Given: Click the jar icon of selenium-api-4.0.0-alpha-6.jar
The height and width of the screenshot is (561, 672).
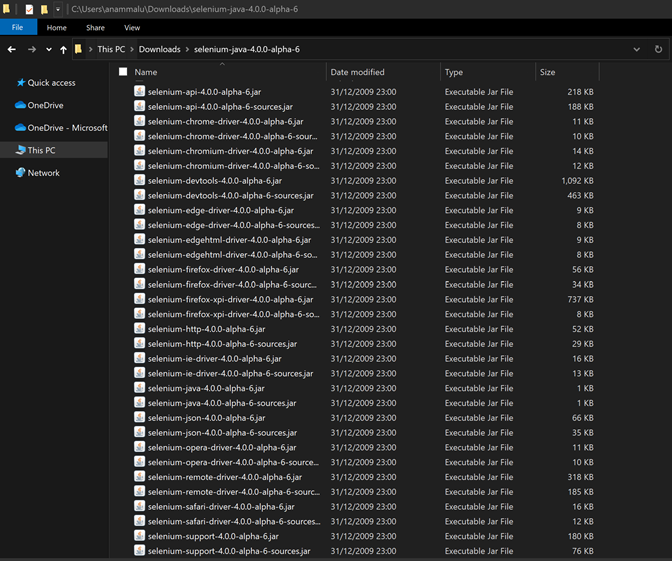Looking at the screenshot, I should pos(139,91).
